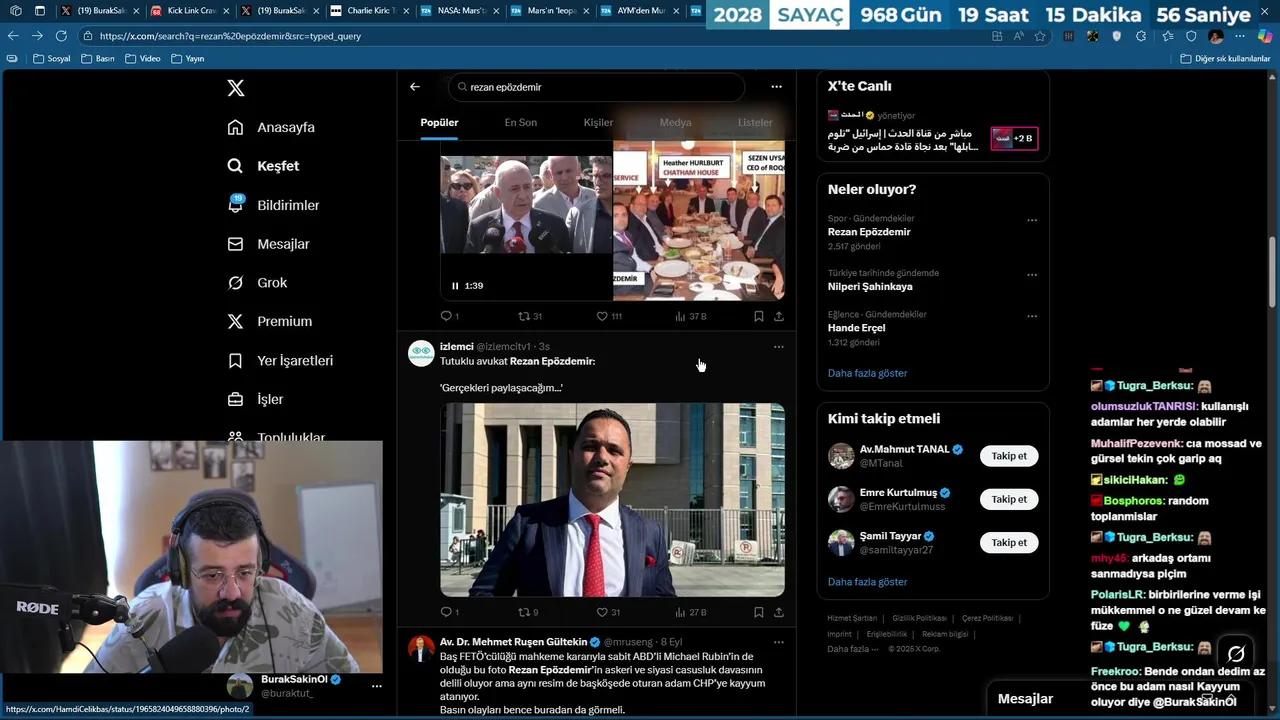Repost the video post with 31 reposts
The image size is (1280, 720).
pos(530,316)
